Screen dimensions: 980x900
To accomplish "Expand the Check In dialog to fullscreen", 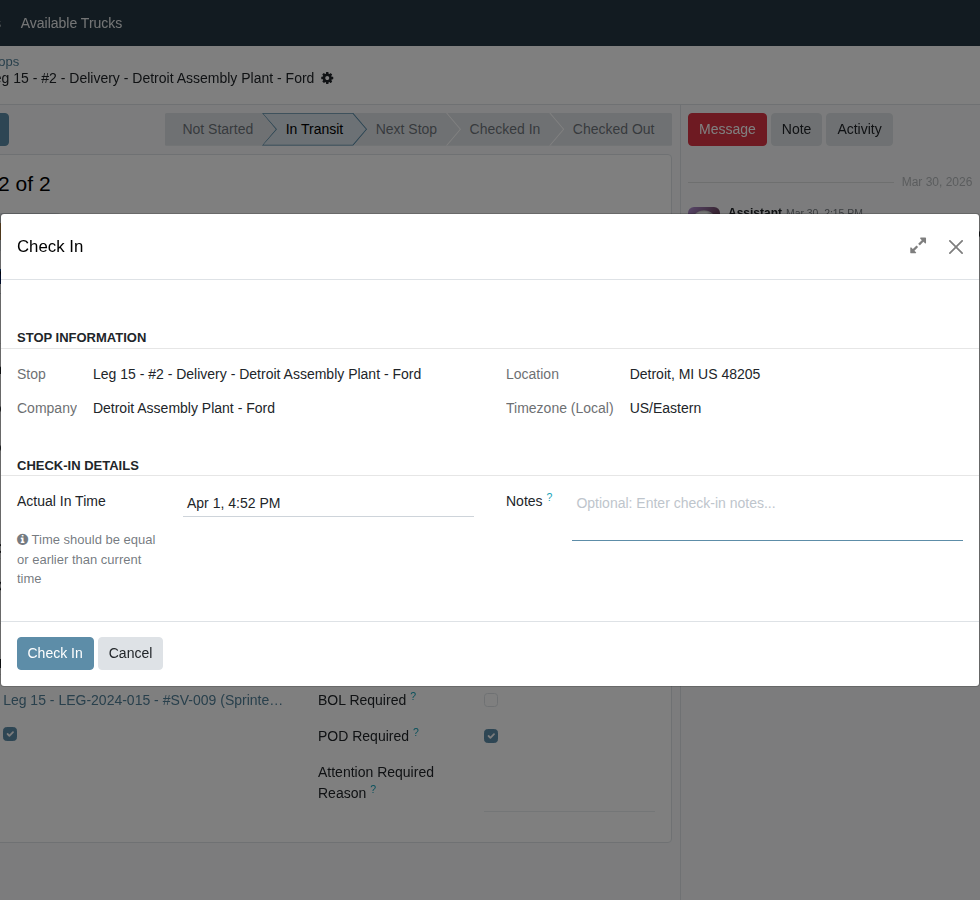I will (918, 246).
